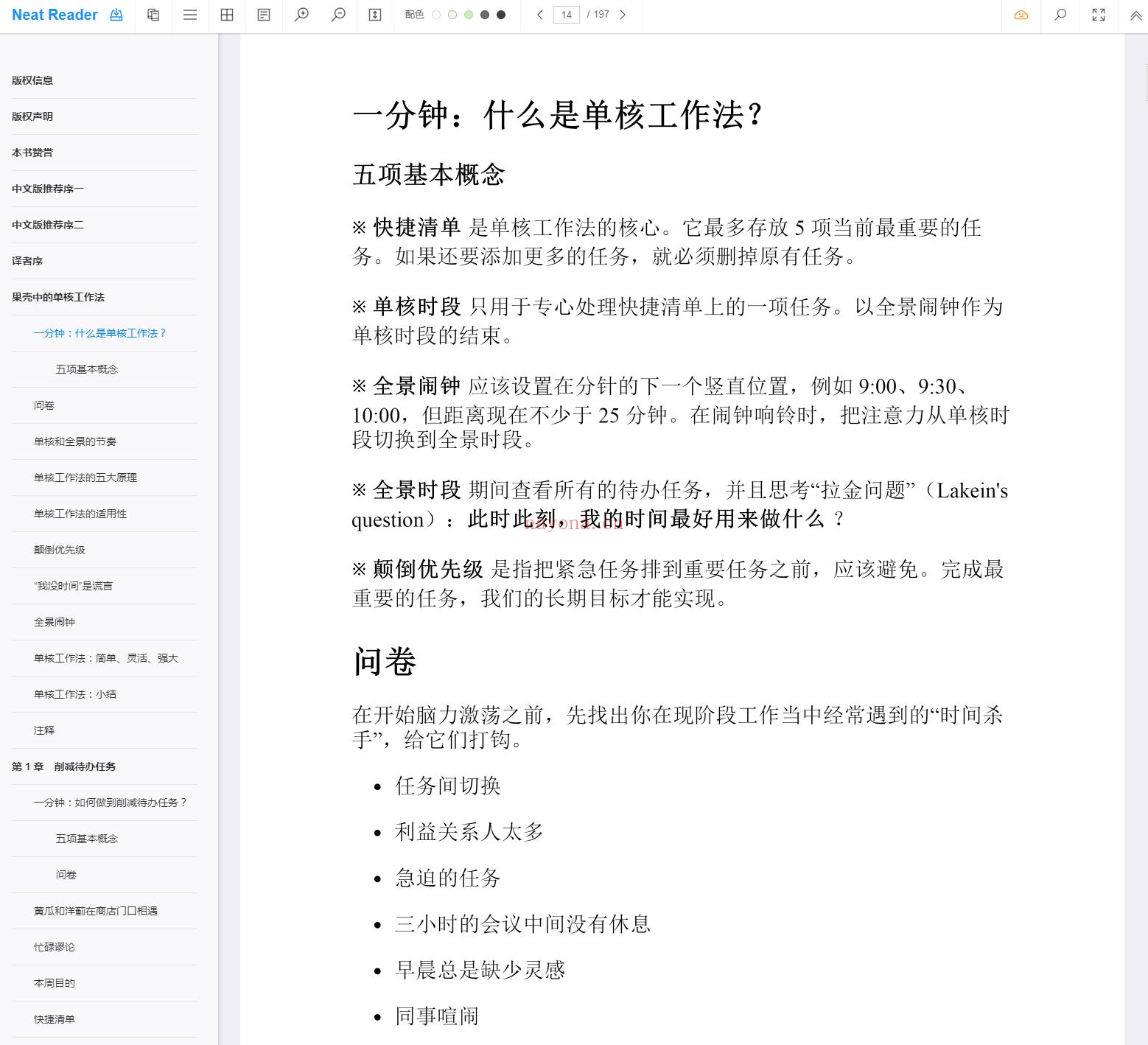Collapse toolbar with double up chevron
This screenshot has height=1045, width=1148.
(1135, 15)
